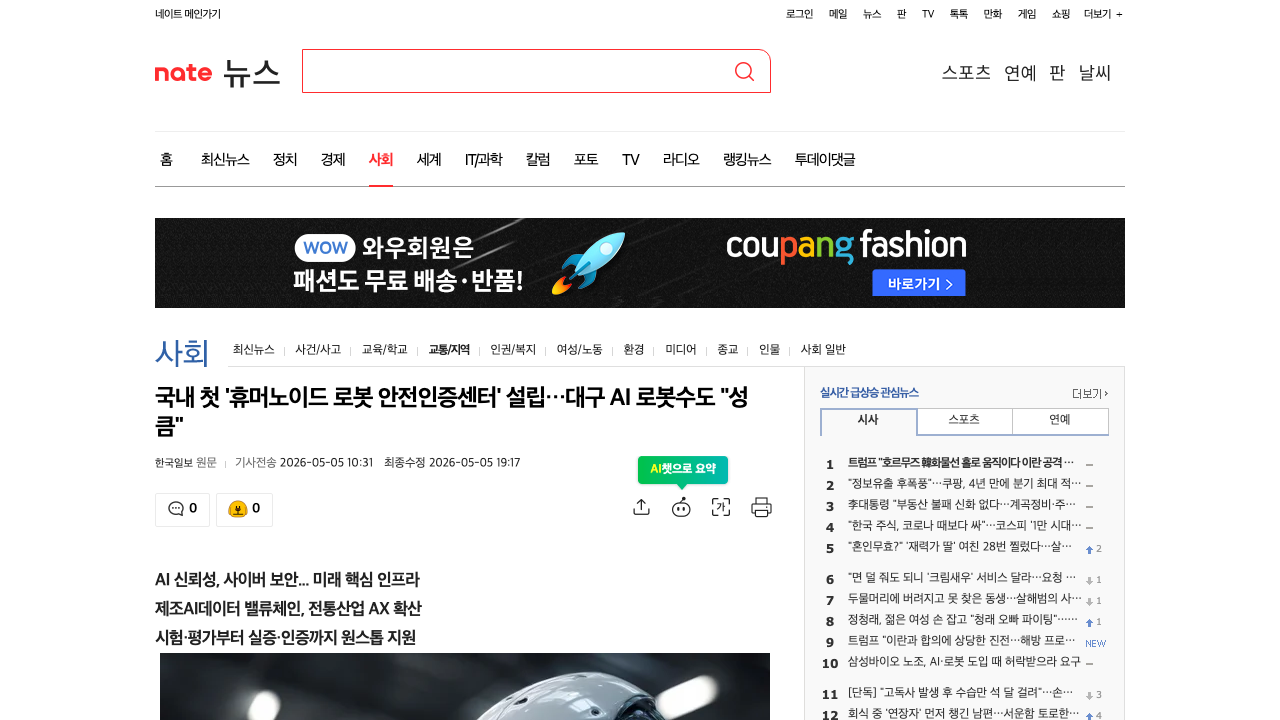Open the share icon under headline

(x=642, y=507)
